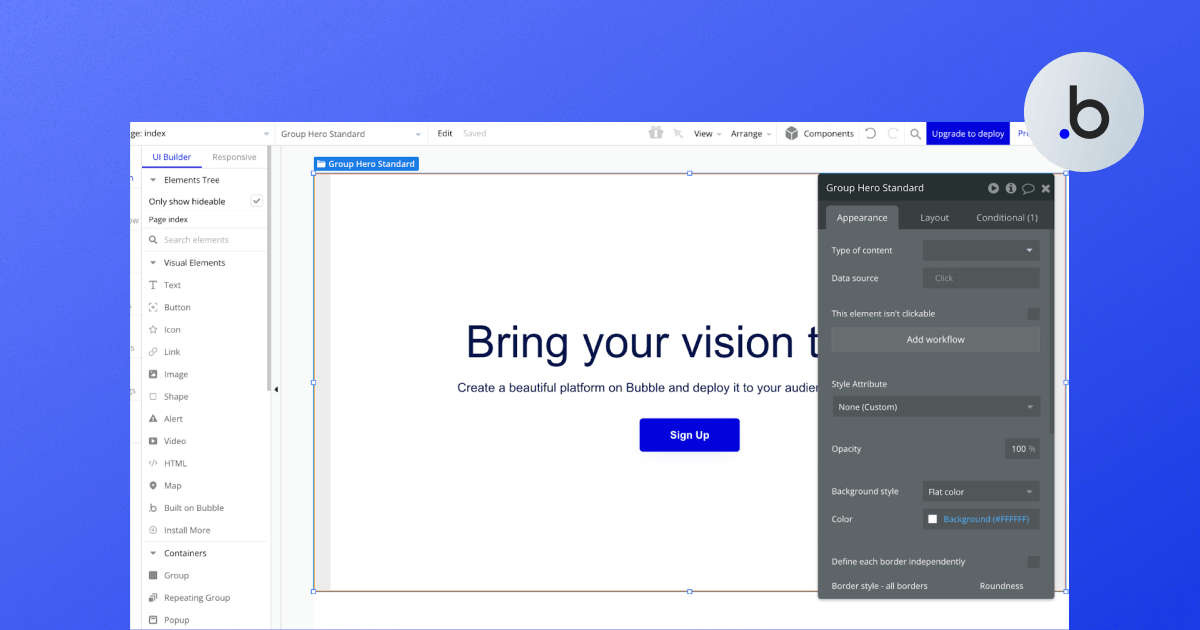Open the Background style dropdown

tap(980, 491)
